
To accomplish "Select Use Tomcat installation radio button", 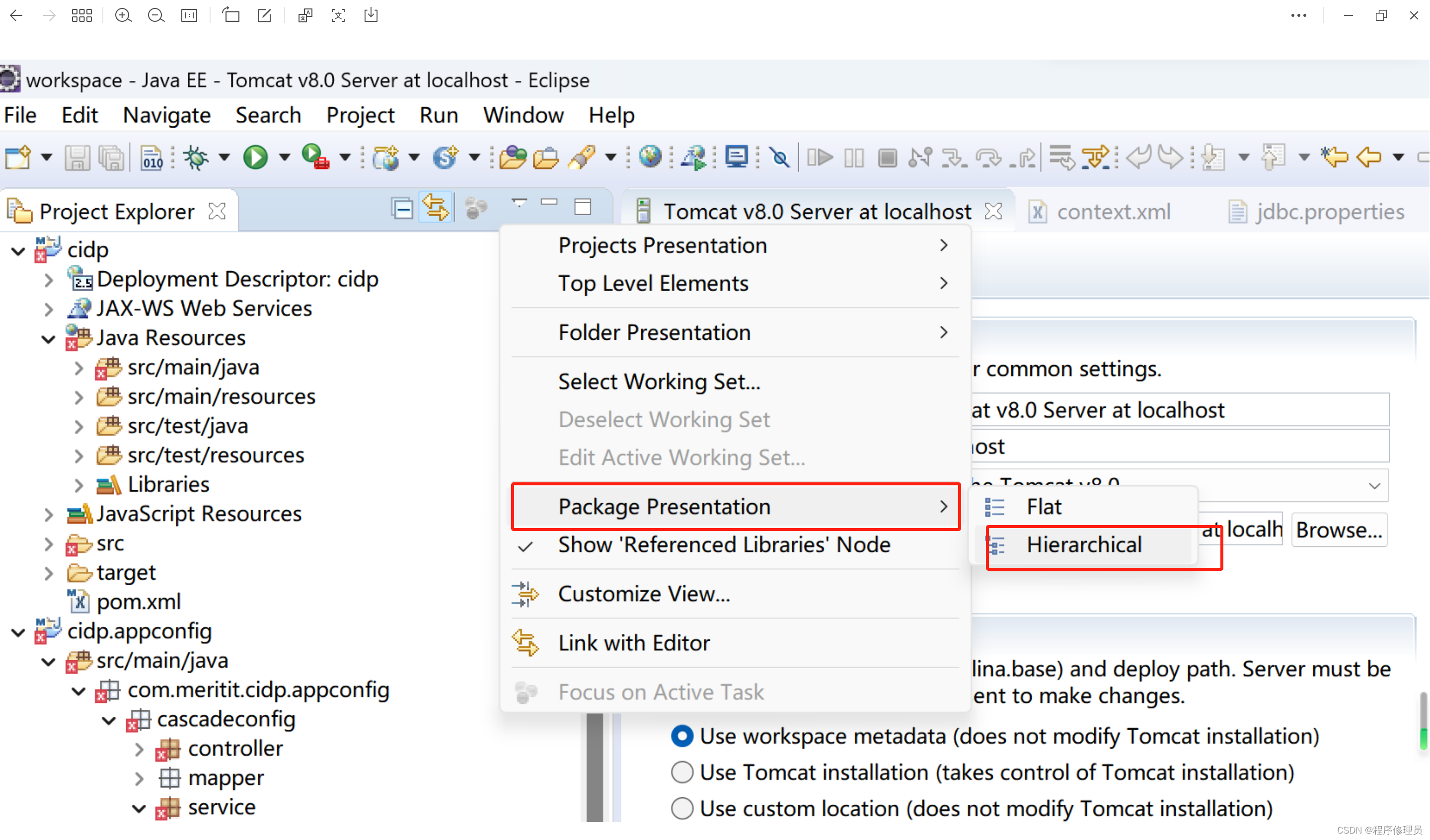I will (682, 773).
